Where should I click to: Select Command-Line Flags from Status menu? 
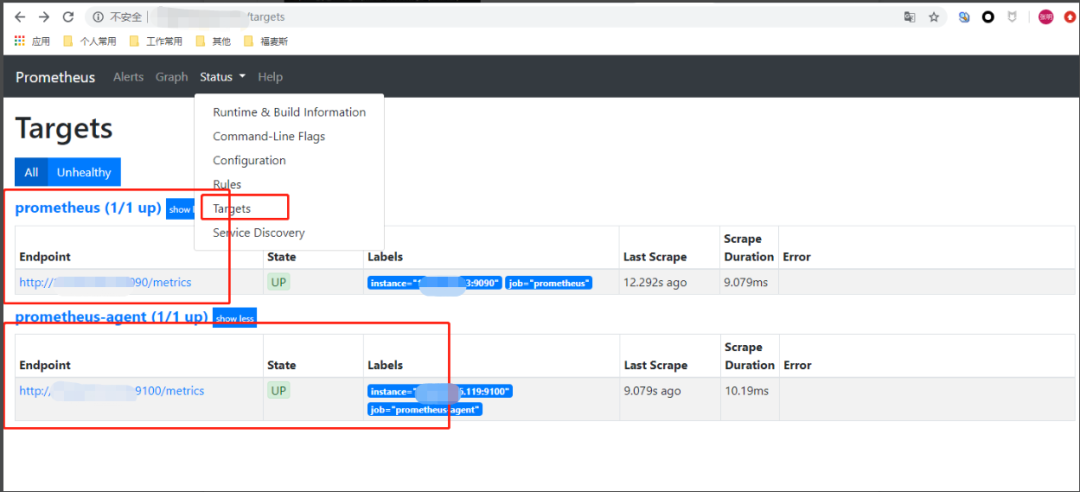click(x=289, y=136)
